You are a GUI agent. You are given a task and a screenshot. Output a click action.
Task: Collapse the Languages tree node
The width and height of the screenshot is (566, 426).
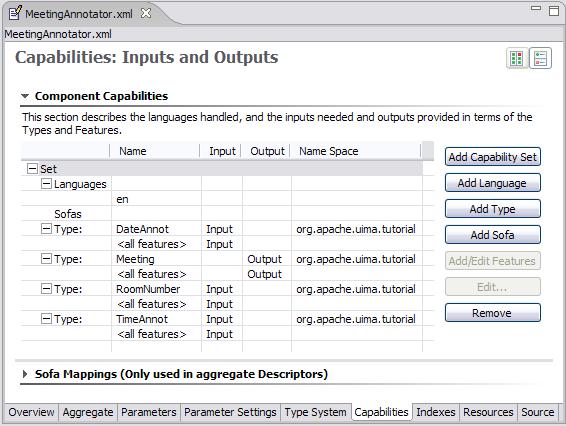pyautogui.click(x=46, y=183)
